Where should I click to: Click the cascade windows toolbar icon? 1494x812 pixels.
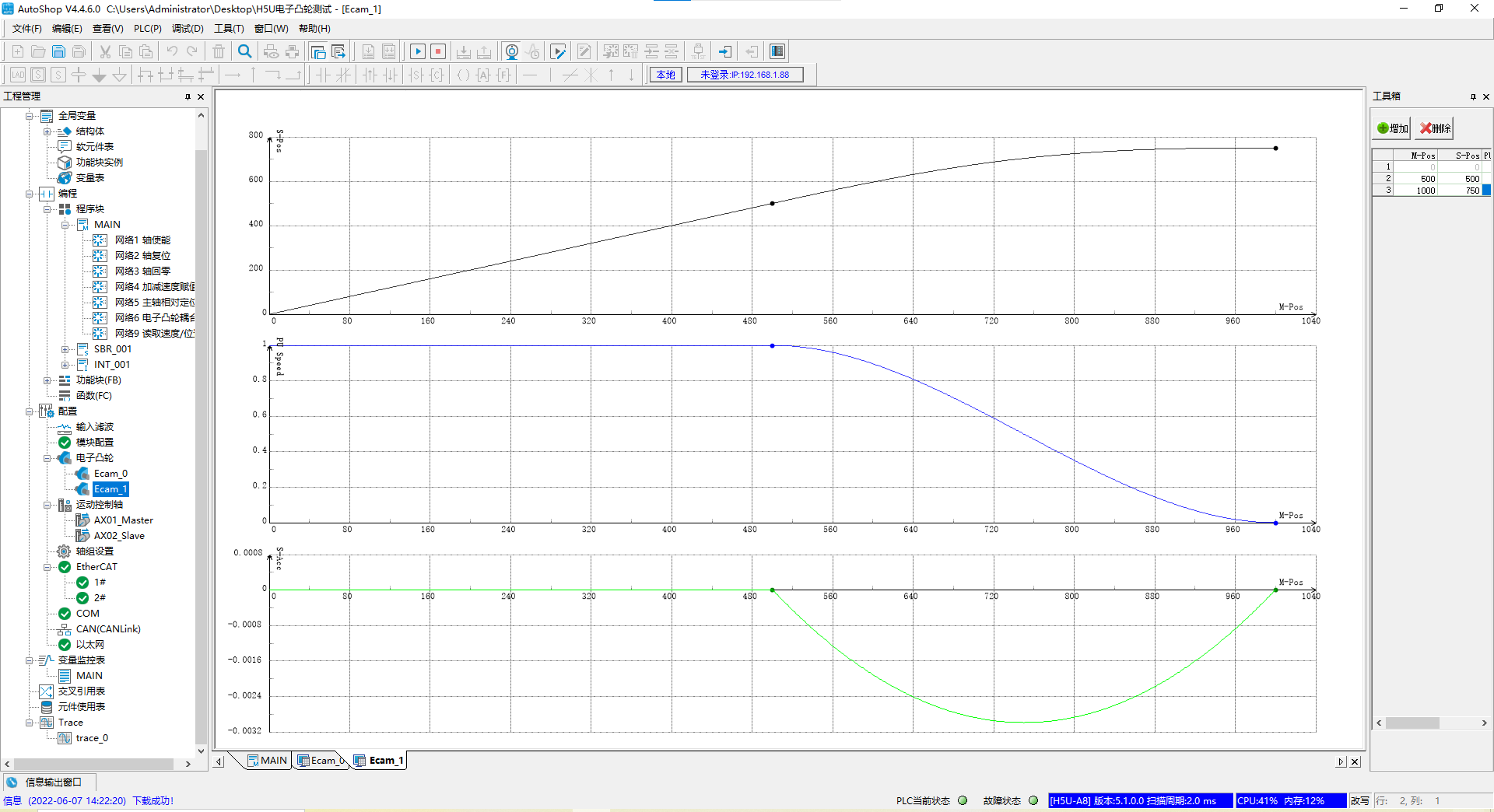pos(318,51)
